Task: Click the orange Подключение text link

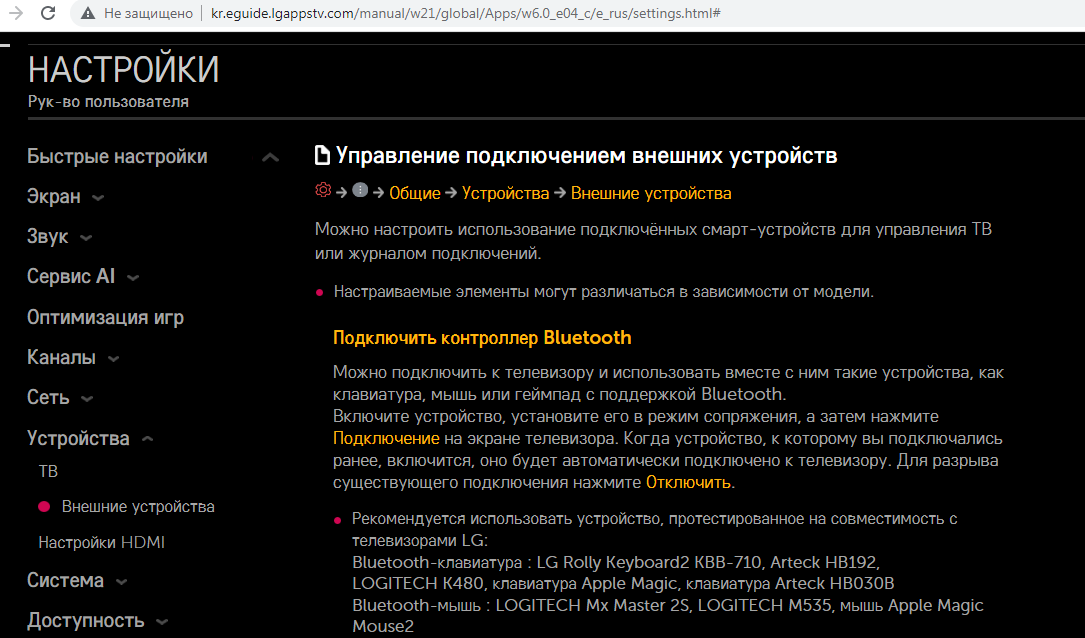Action: [x=386, y=439]
